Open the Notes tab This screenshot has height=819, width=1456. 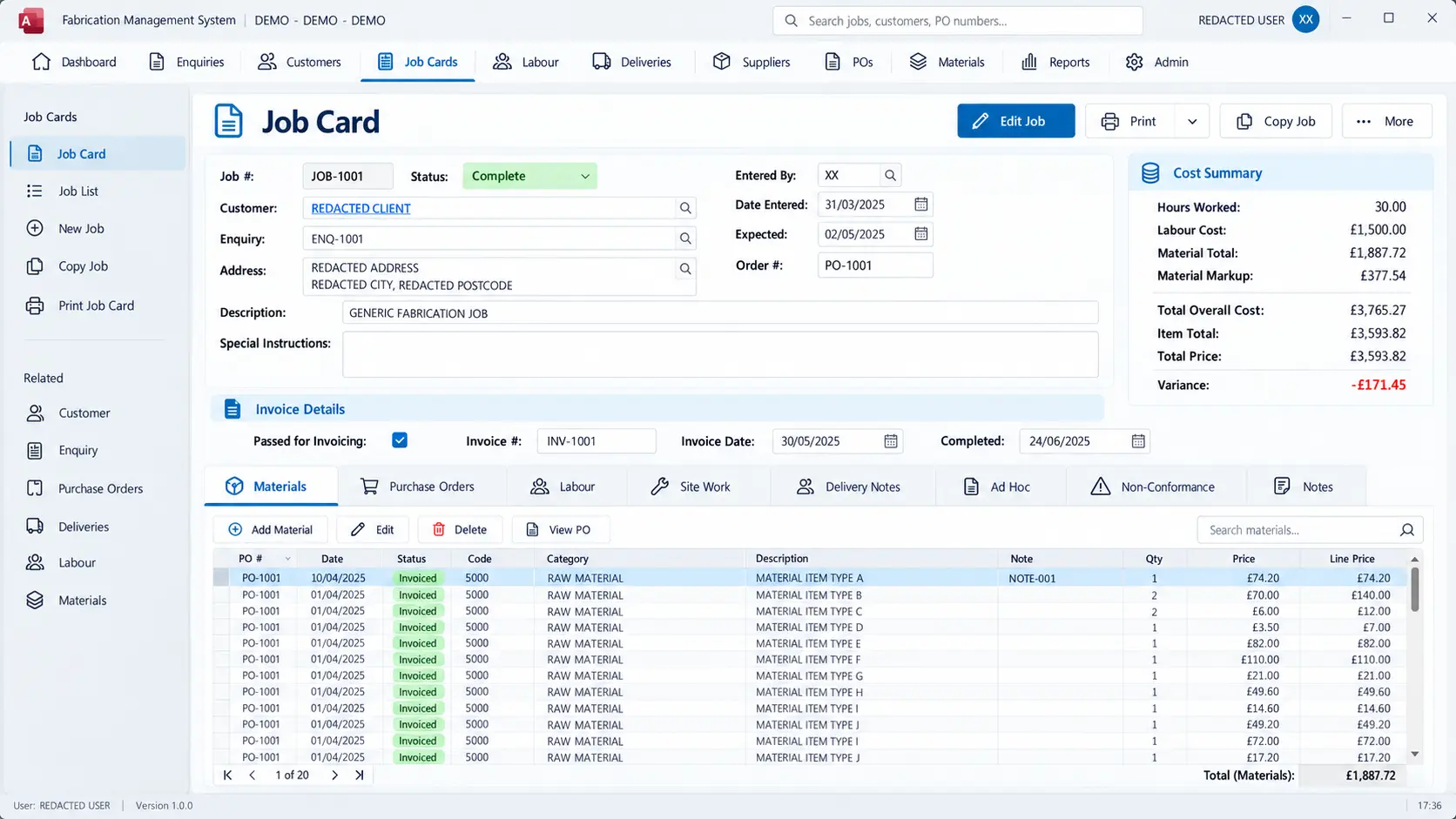coord(1304,487)
